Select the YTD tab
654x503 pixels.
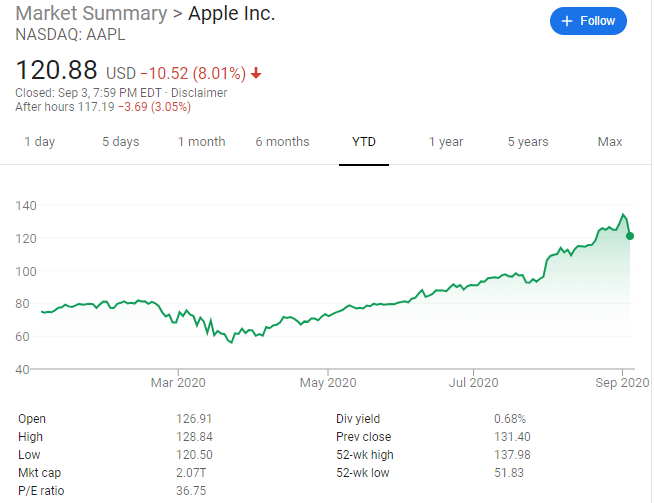coord(364,142)
